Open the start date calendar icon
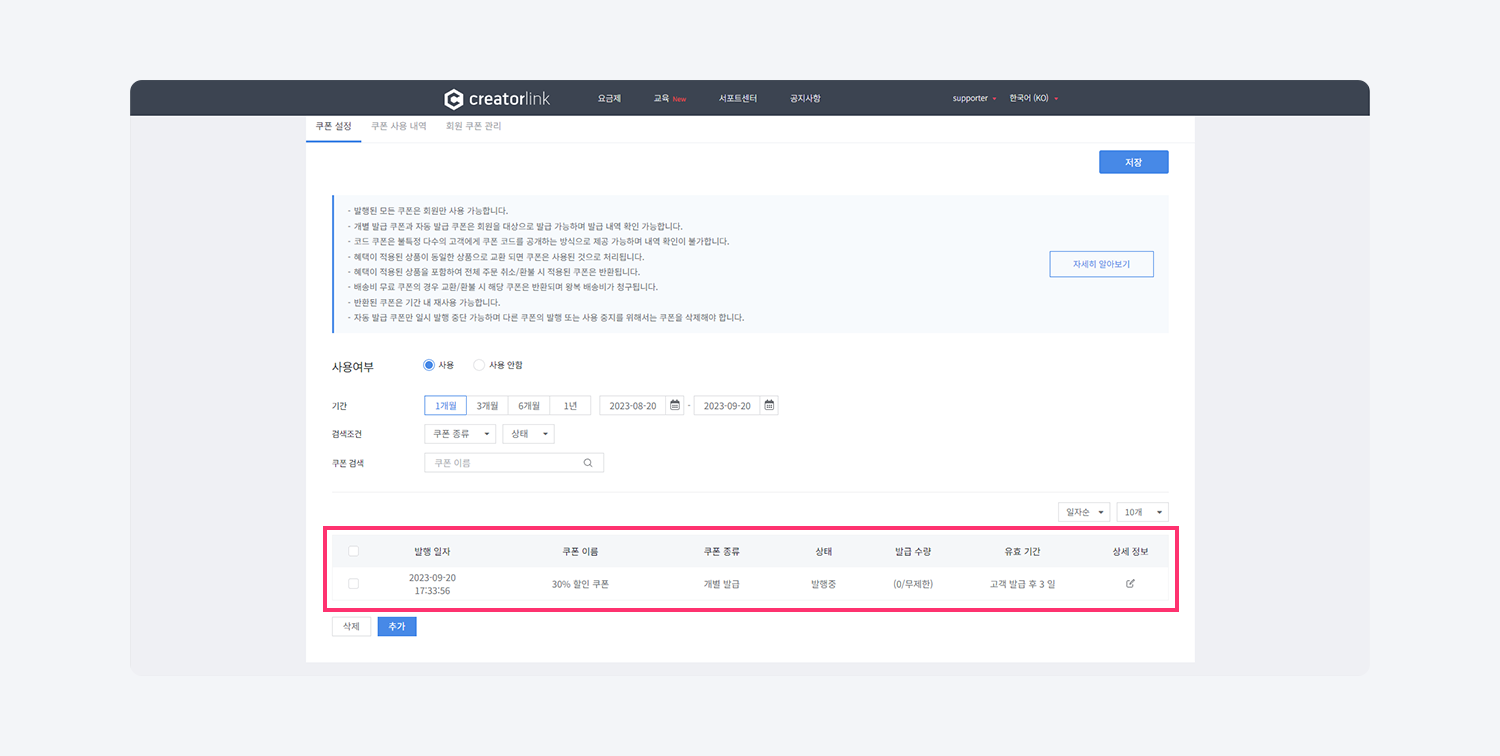The height and width of the screenshot is (756, 1500). [675, 406]
